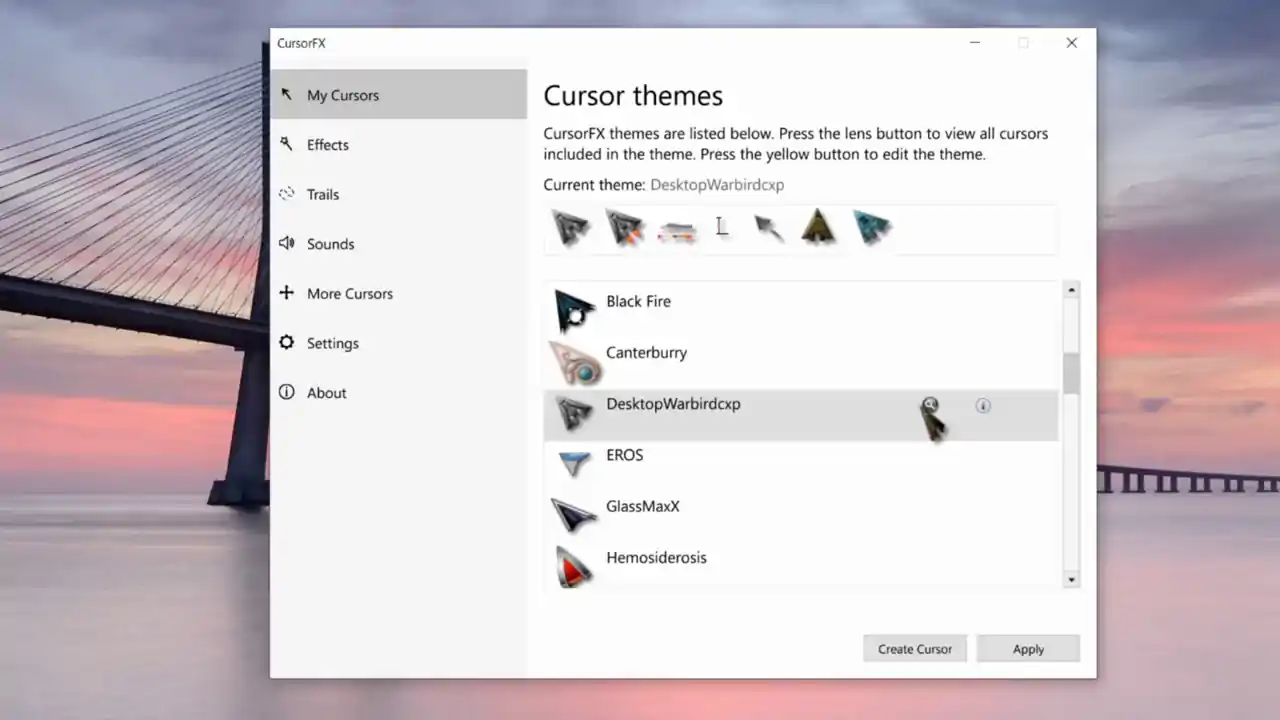Open More Cursors page
The image size is (1280, 720).
398,293
